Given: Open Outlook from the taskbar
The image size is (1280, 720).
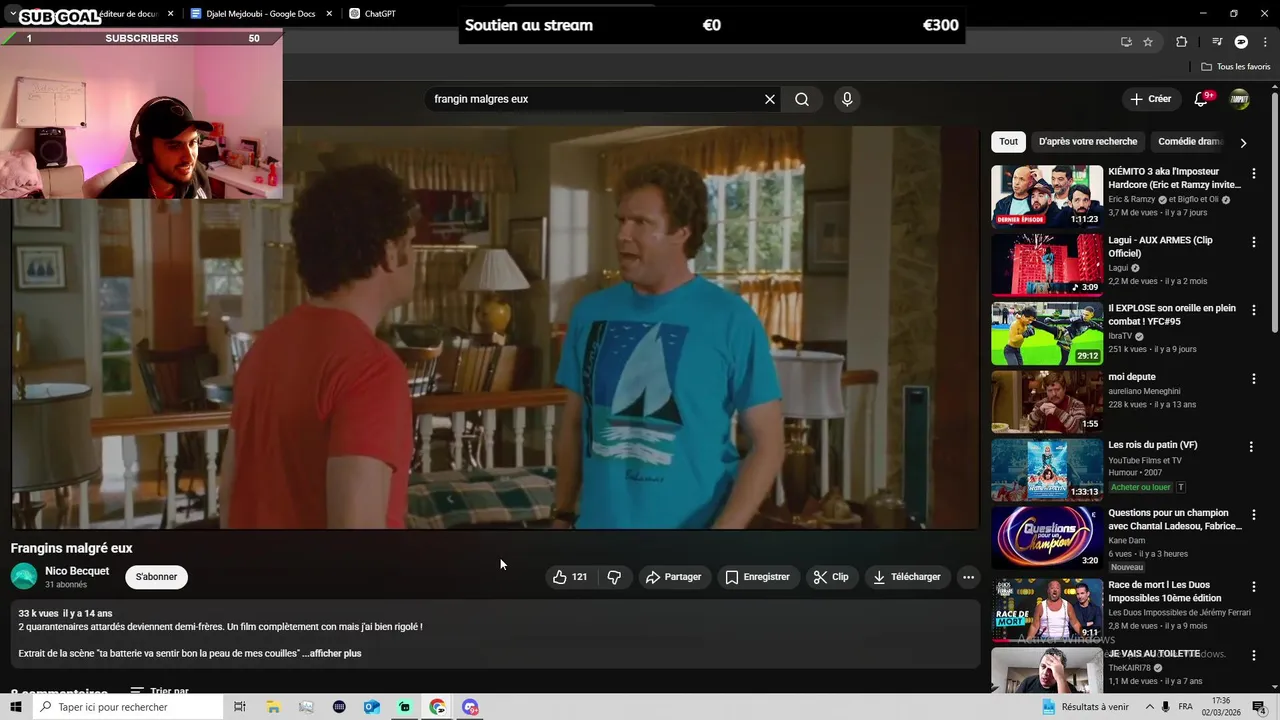Looking at the screenshot, I should (372, 707).
